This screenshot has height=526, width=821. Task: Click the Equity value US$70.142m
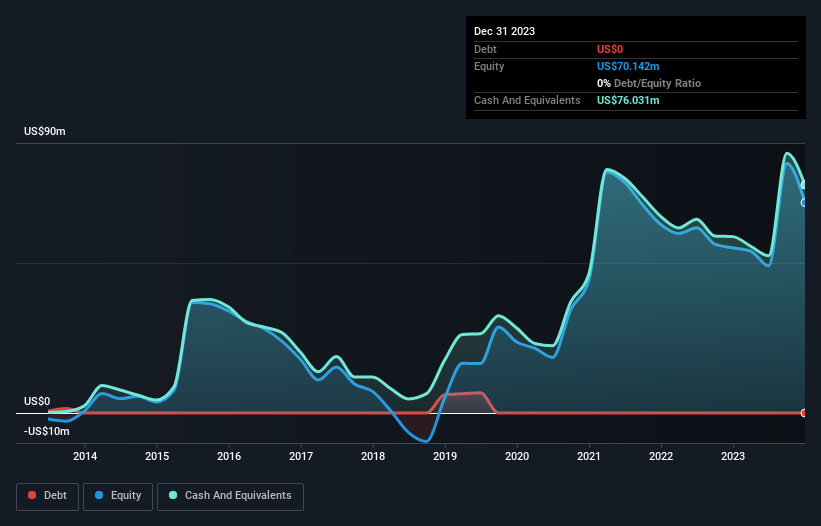[628, 66]
